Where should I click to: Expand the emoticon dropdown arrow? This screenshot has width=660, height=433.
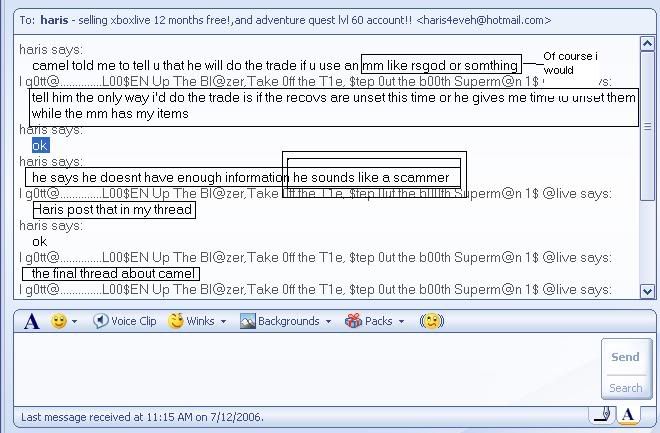pyautogui.click(x=76, y=322)
